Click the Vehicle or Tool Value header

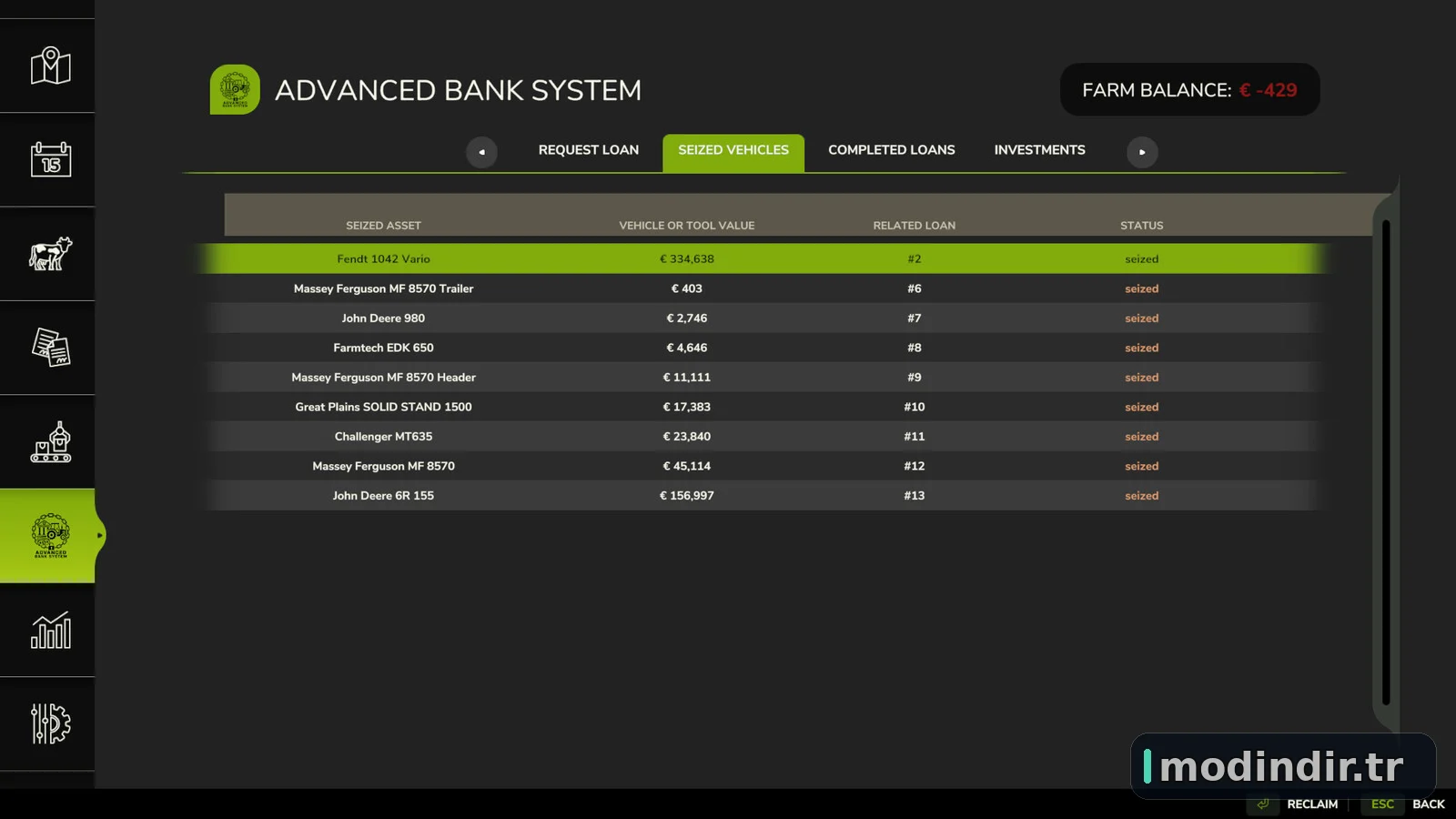[687, 226]
